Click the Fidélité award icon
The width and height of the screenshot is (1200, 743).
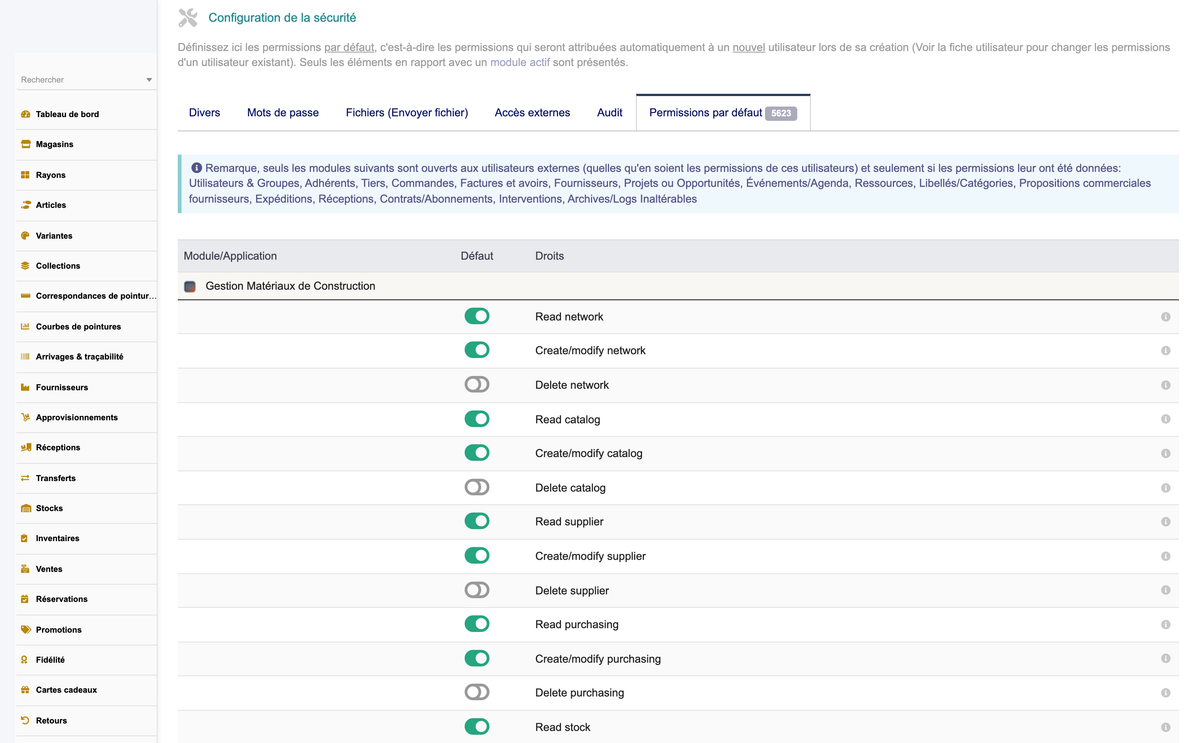[x=25, y=660]
